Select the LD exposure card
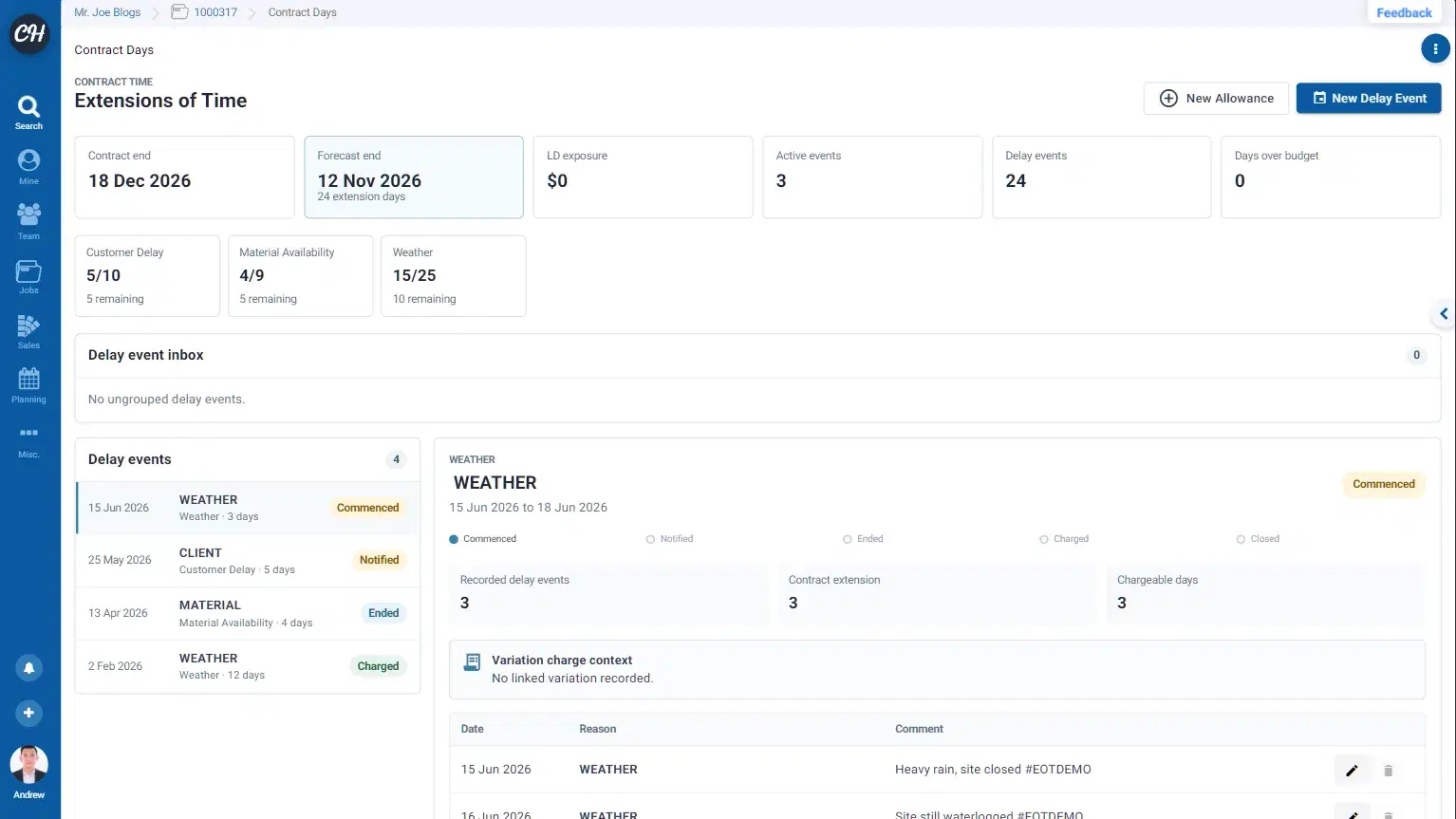Screen dimensions: 1456x819 tap(643, 177)
